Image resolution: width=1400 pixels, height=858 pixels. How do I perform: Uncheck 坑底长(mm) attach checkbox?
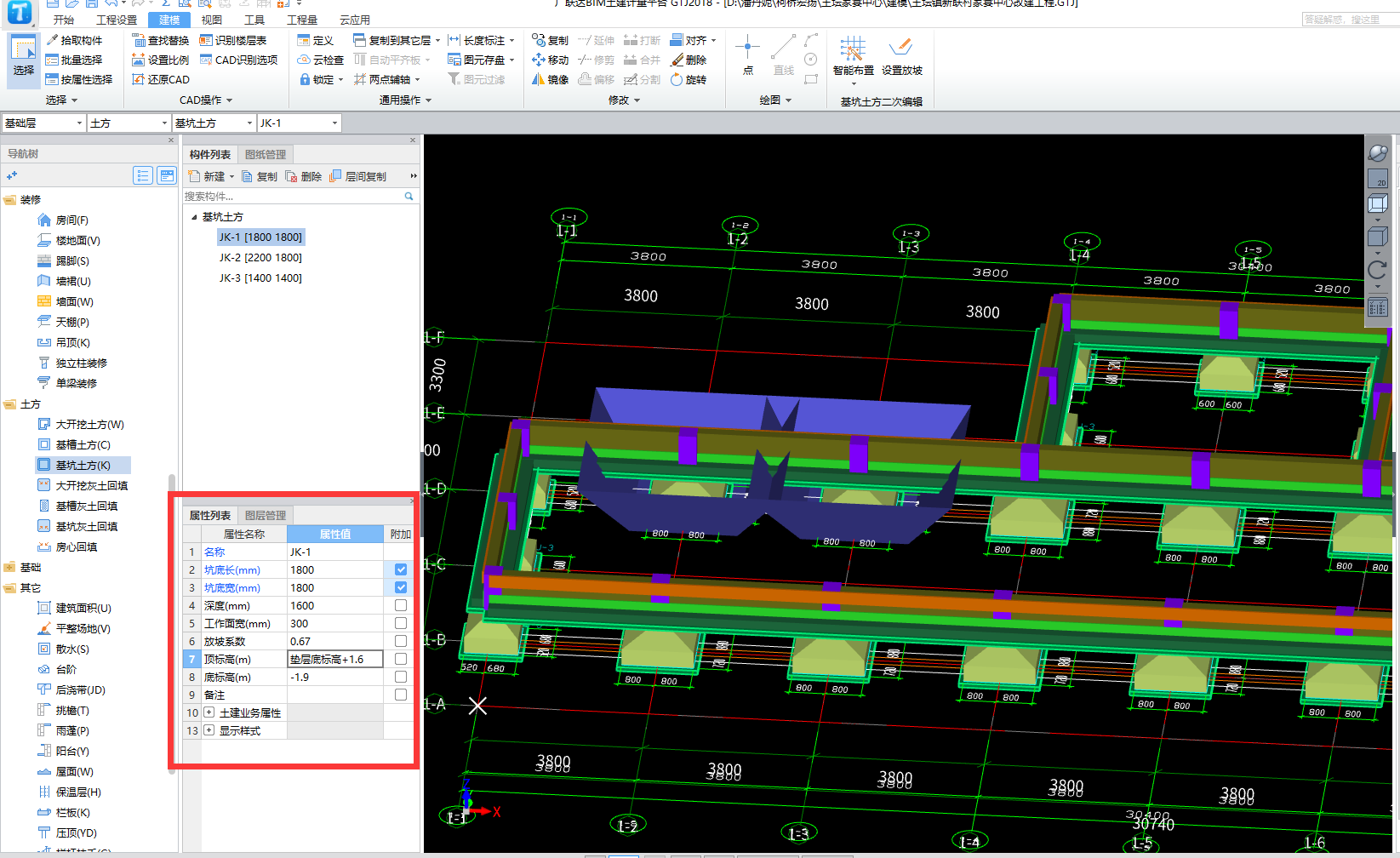coord(401,569)
